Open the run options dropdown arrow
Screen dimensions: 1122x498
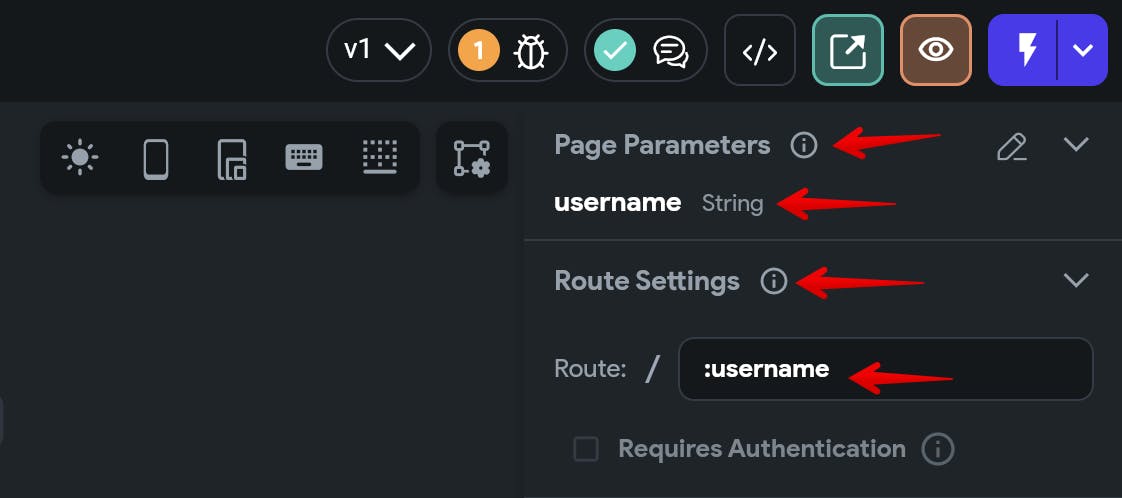(1083, 50)
